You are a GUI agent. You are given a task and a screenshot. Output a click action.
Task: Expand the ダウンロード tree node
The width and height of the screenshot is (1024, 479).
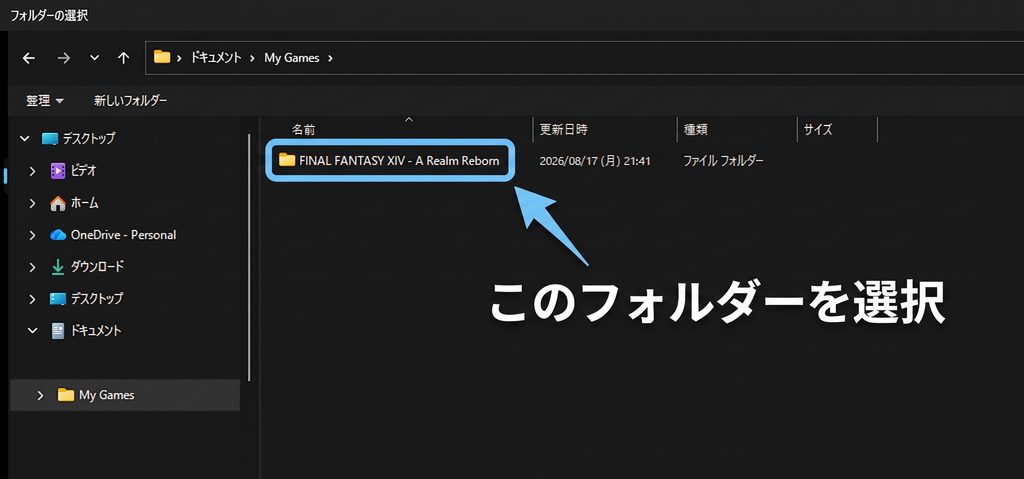[32, 267]
